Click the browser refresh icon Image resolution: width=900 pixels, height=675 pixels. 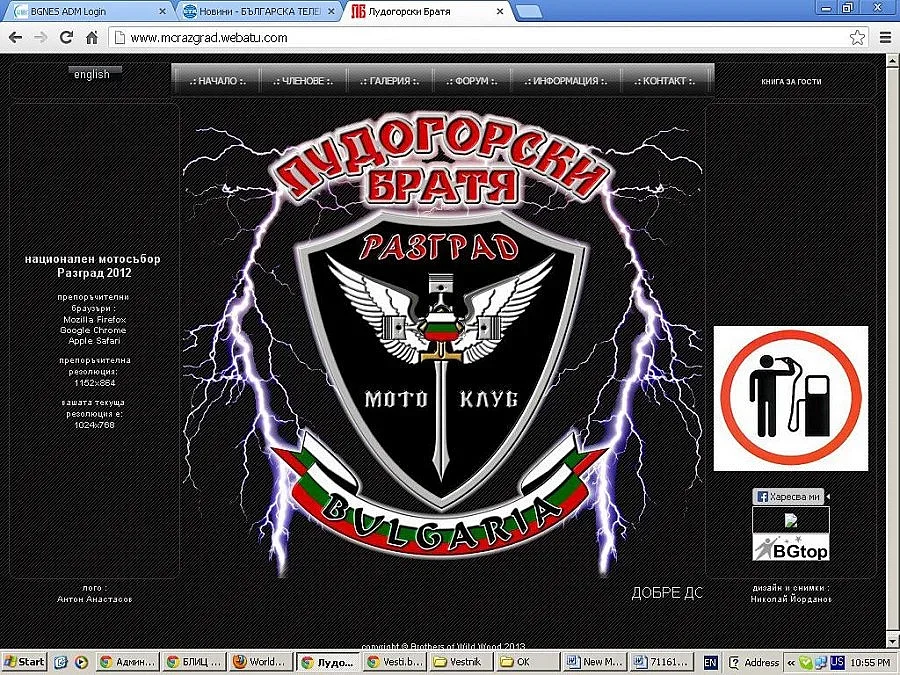click(66, 35)
